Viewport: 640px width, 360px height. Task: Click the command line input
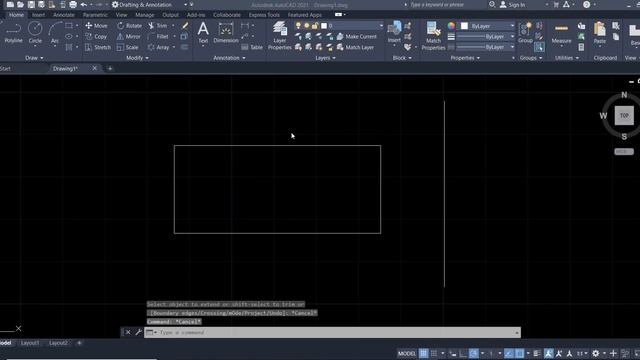pyautogui.click(x=332, y=332)
